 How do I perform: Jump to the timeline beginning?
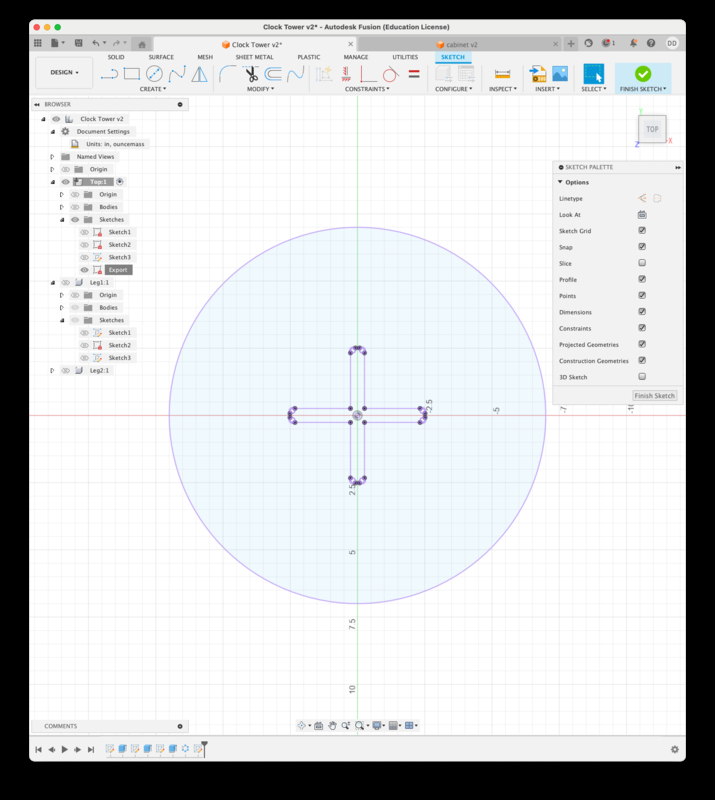(x=38, y=749)
